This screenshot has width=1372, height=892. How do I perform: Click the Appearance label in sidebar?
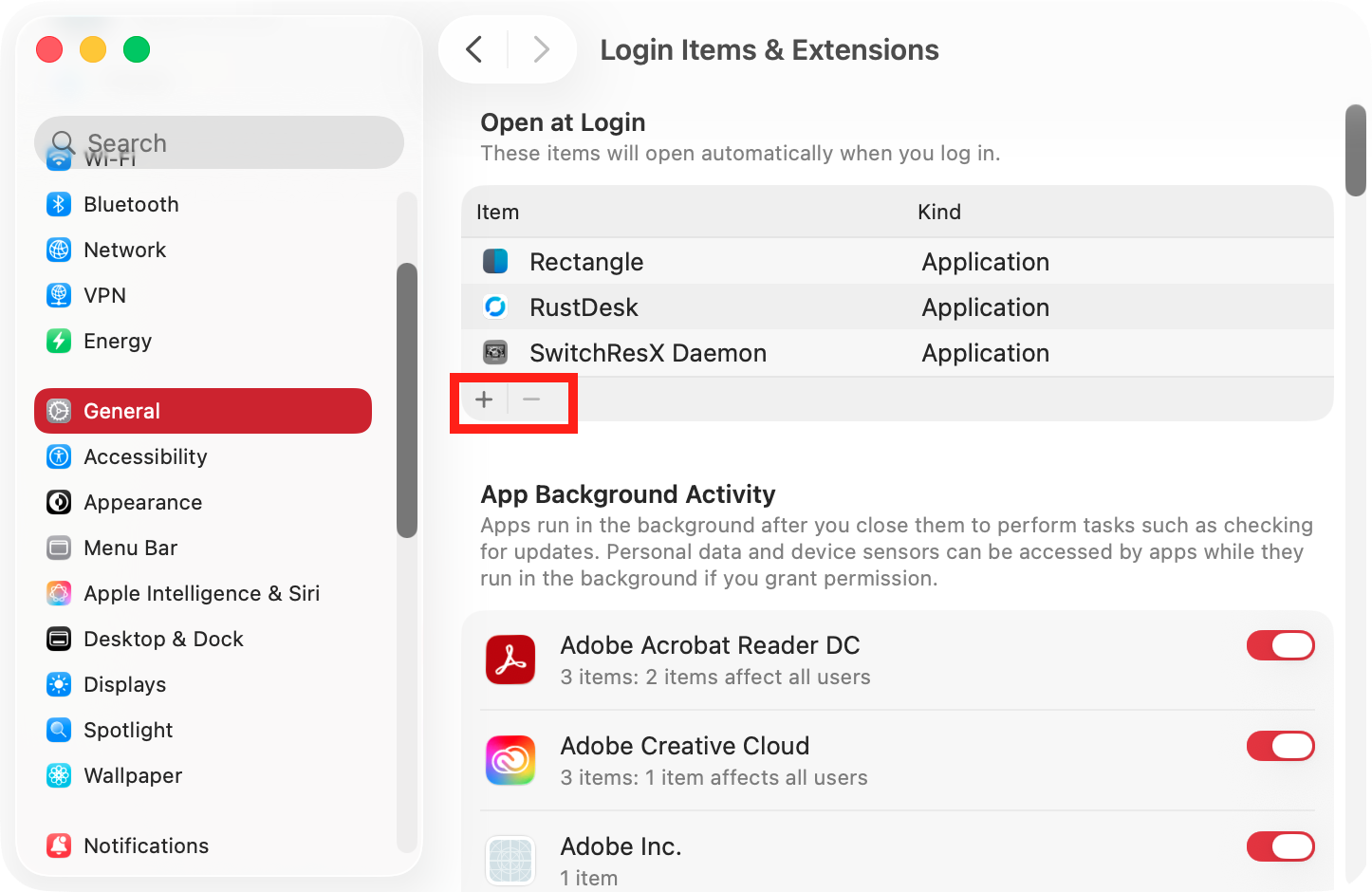coord(143,503)
